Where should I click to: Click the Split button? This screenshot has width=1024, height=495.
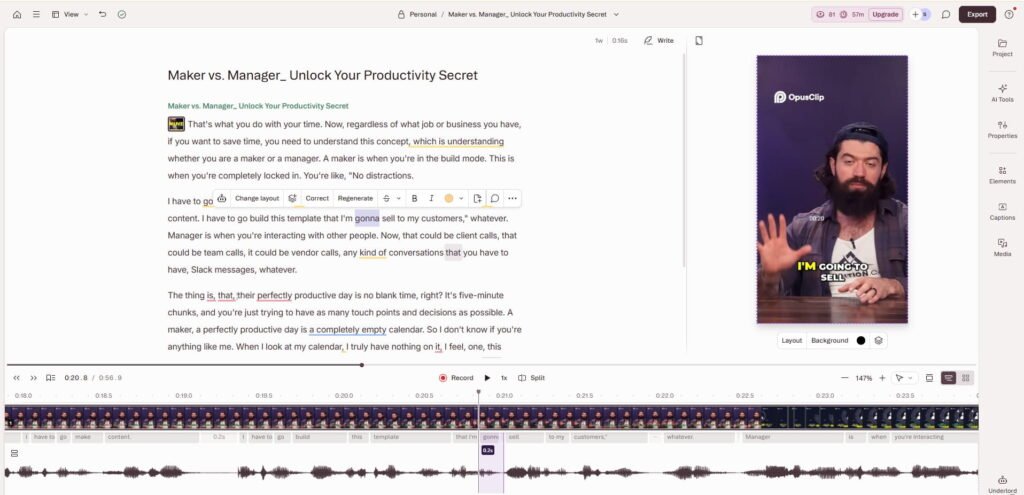click(532, 377)
